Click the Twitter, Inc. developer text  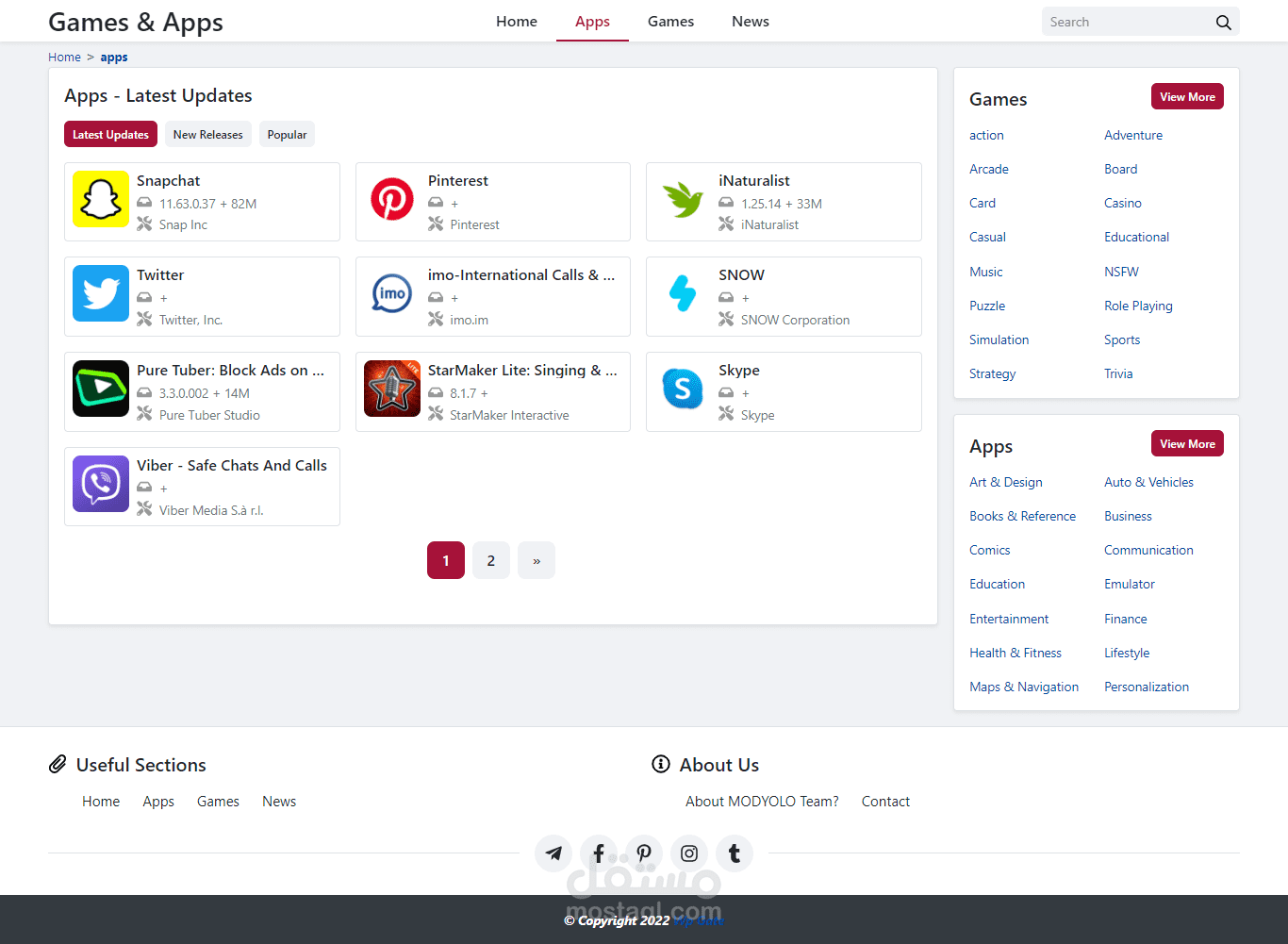[x=190, y=321]
